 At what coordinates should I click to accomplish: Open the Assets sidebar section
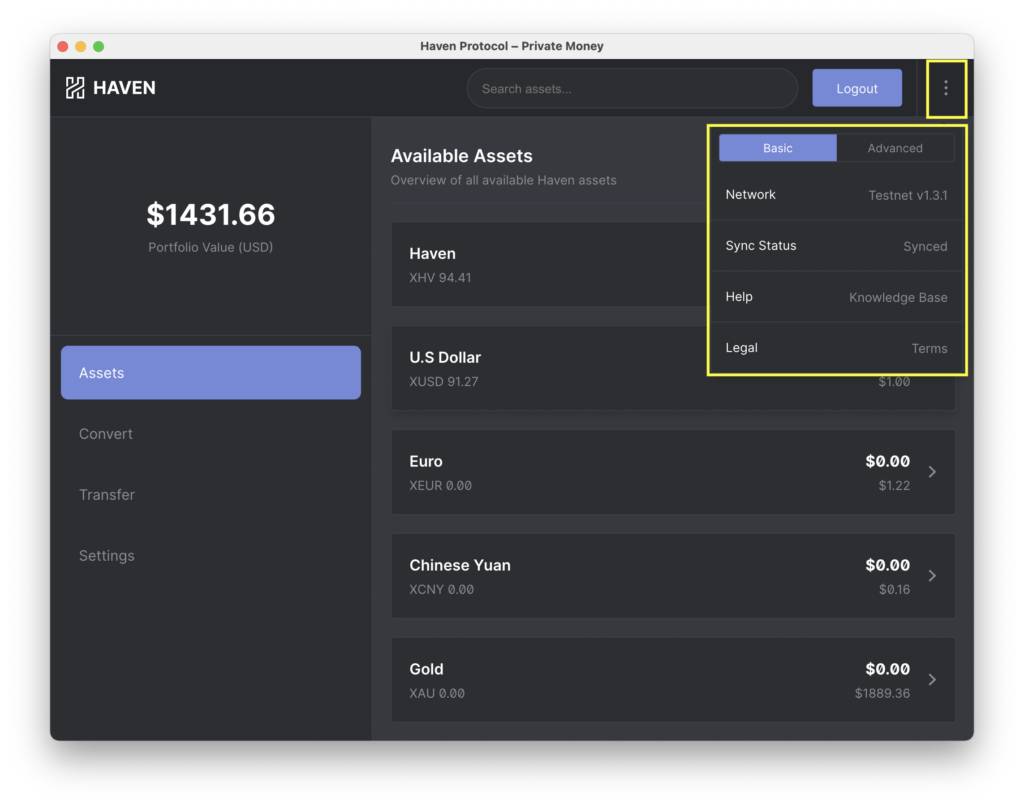click(x=211, y=373)
